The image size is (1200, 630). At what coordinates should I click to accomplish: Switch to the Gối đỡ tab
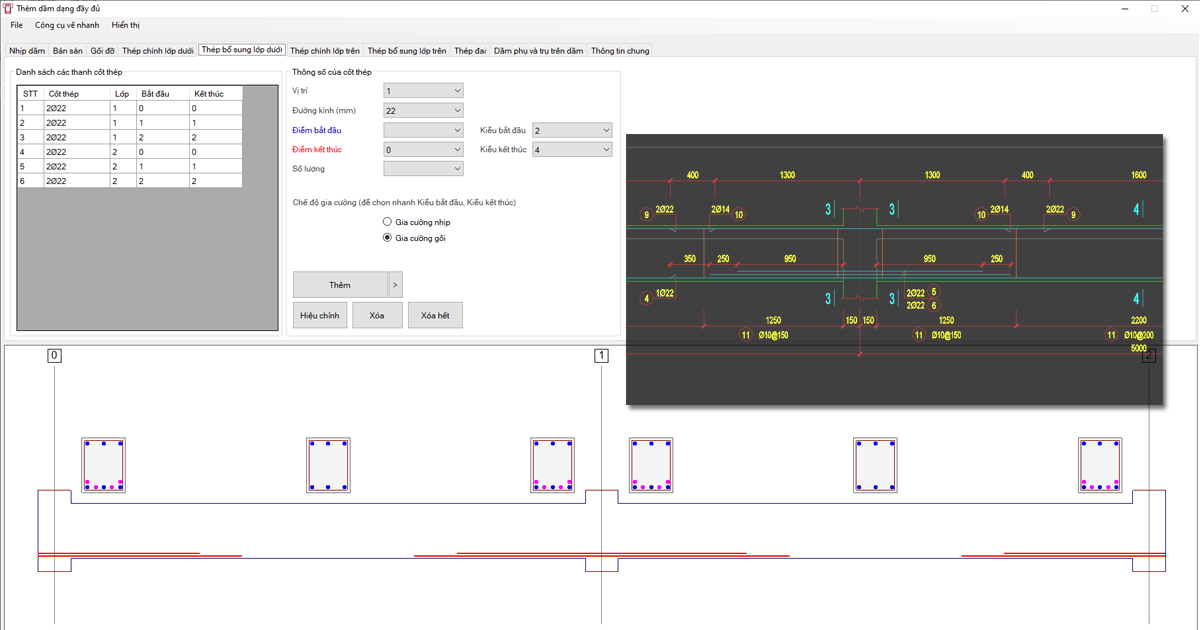point(102,50)
